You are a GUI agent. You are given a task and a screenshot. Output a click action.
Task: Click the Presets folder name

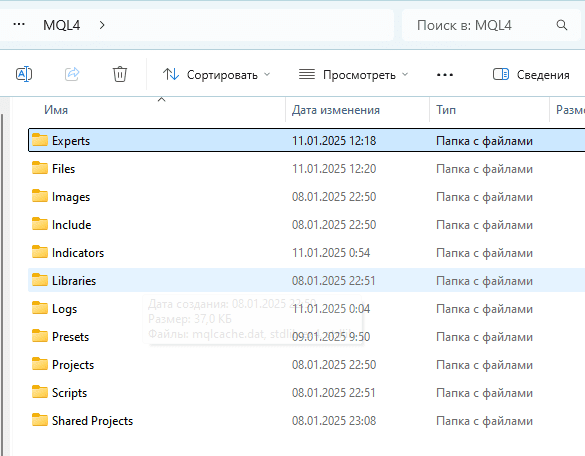(x=71, y=337)
